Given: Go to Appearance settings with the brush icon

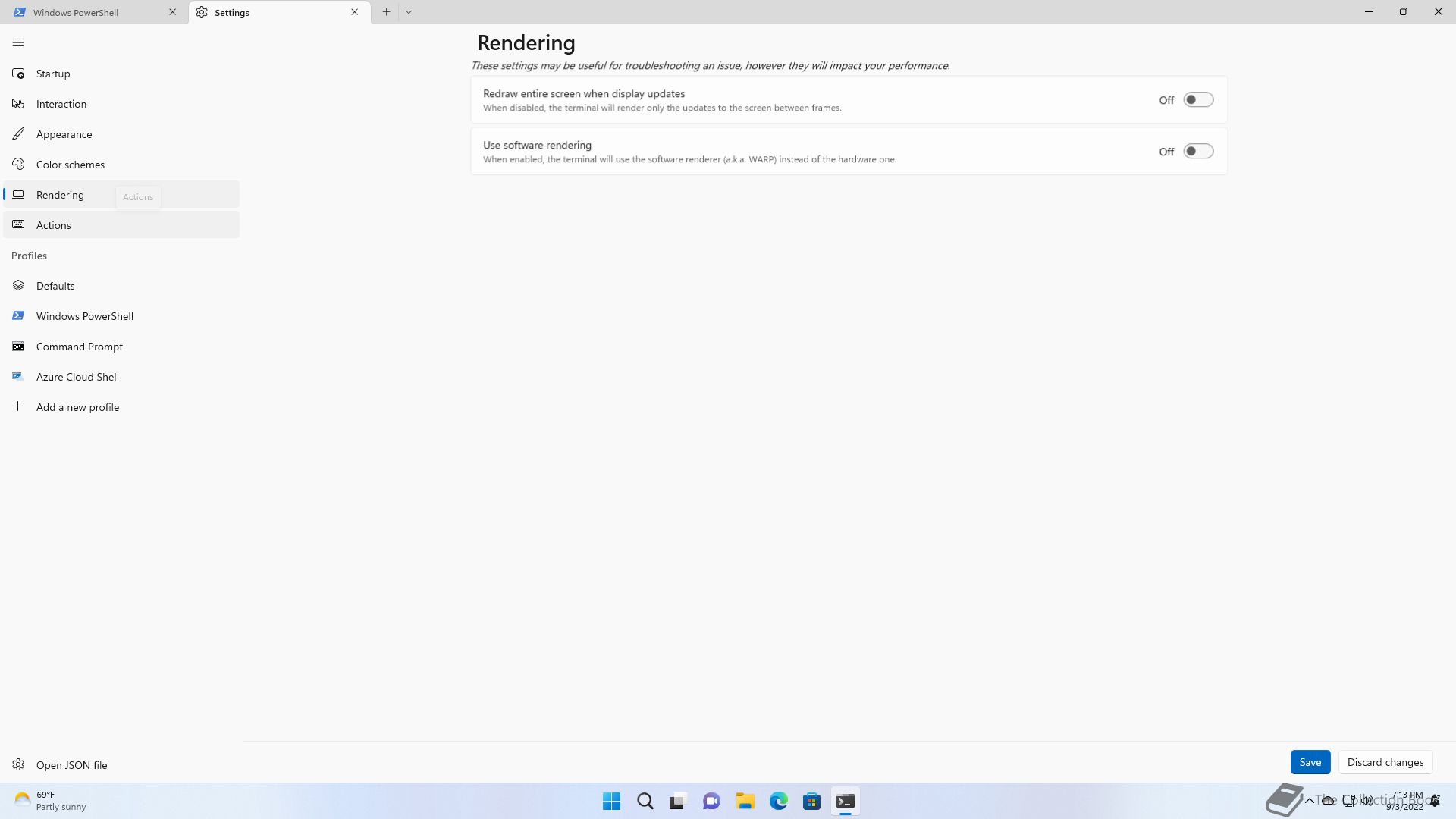Looking at the screenshot, I should (x=64, y=134).
